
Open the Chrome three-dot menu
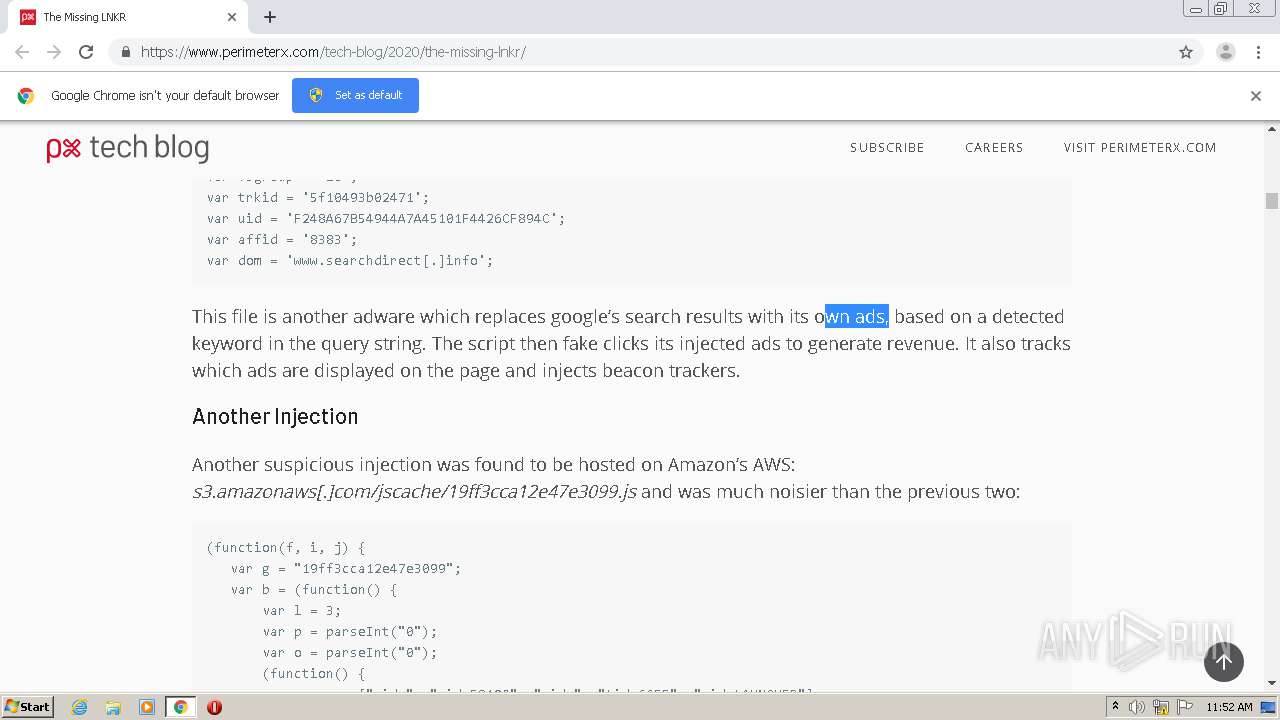[1257, 52]
